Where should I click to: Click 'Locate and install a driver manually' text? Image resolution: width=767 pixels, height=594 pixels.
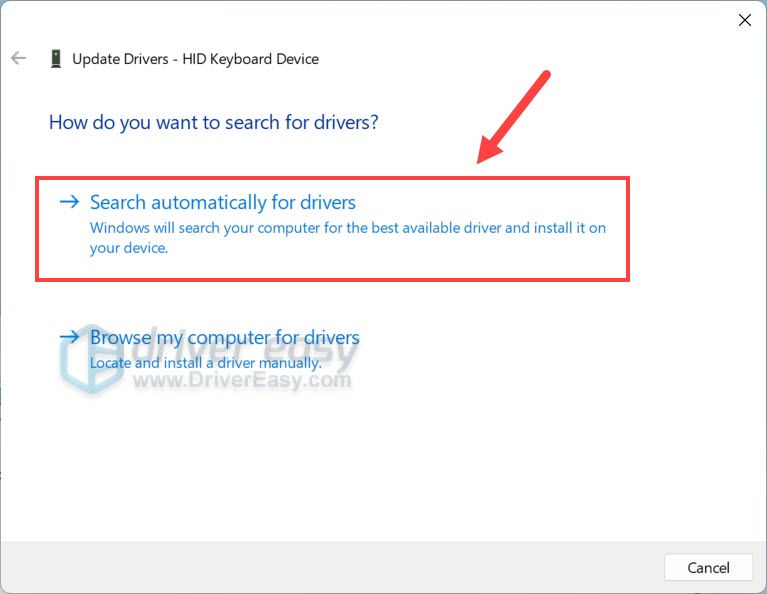(205, 363)
